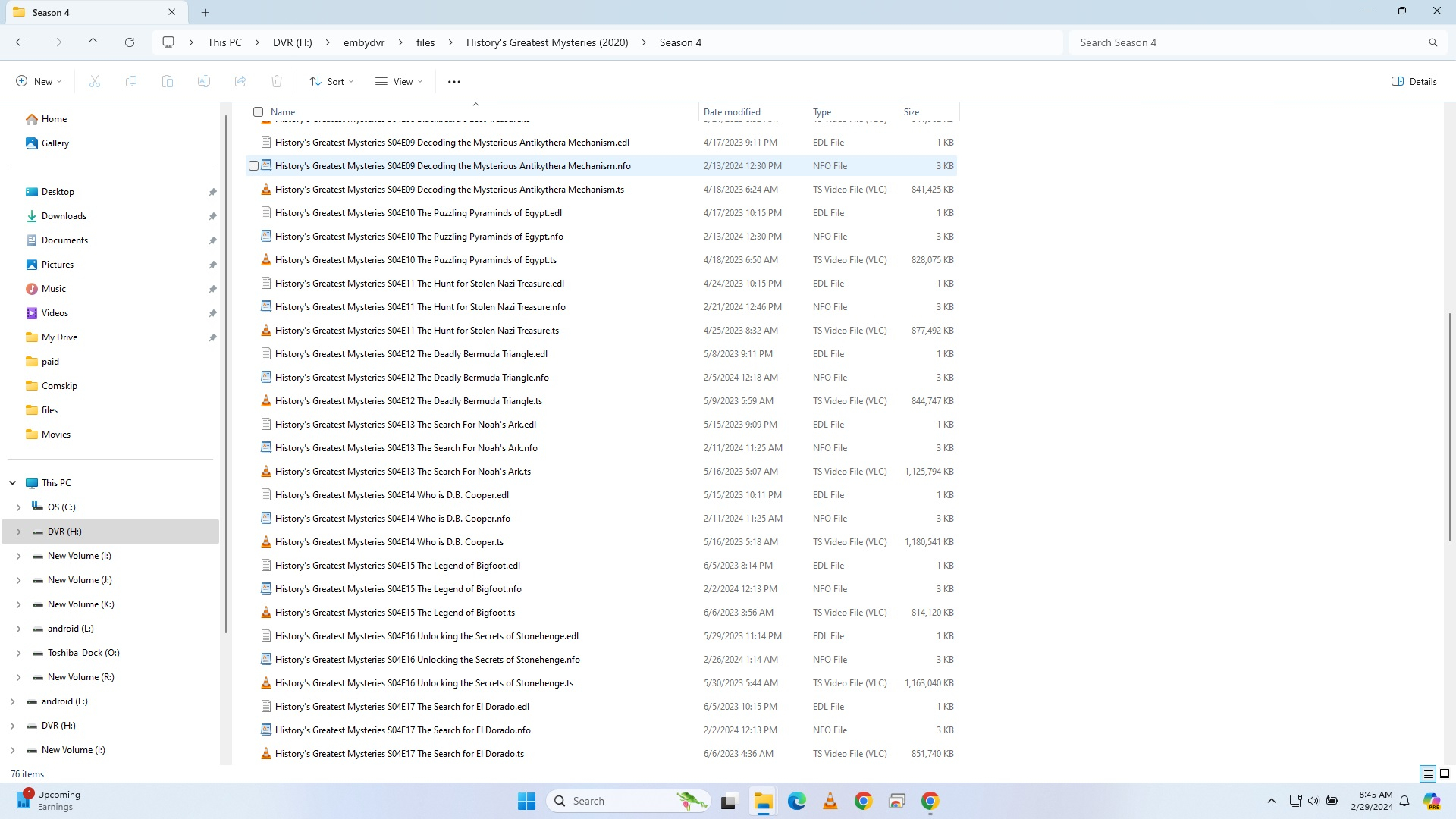Click the Delete trash icon
1456x819 pixels.
[x=277, y=81]
